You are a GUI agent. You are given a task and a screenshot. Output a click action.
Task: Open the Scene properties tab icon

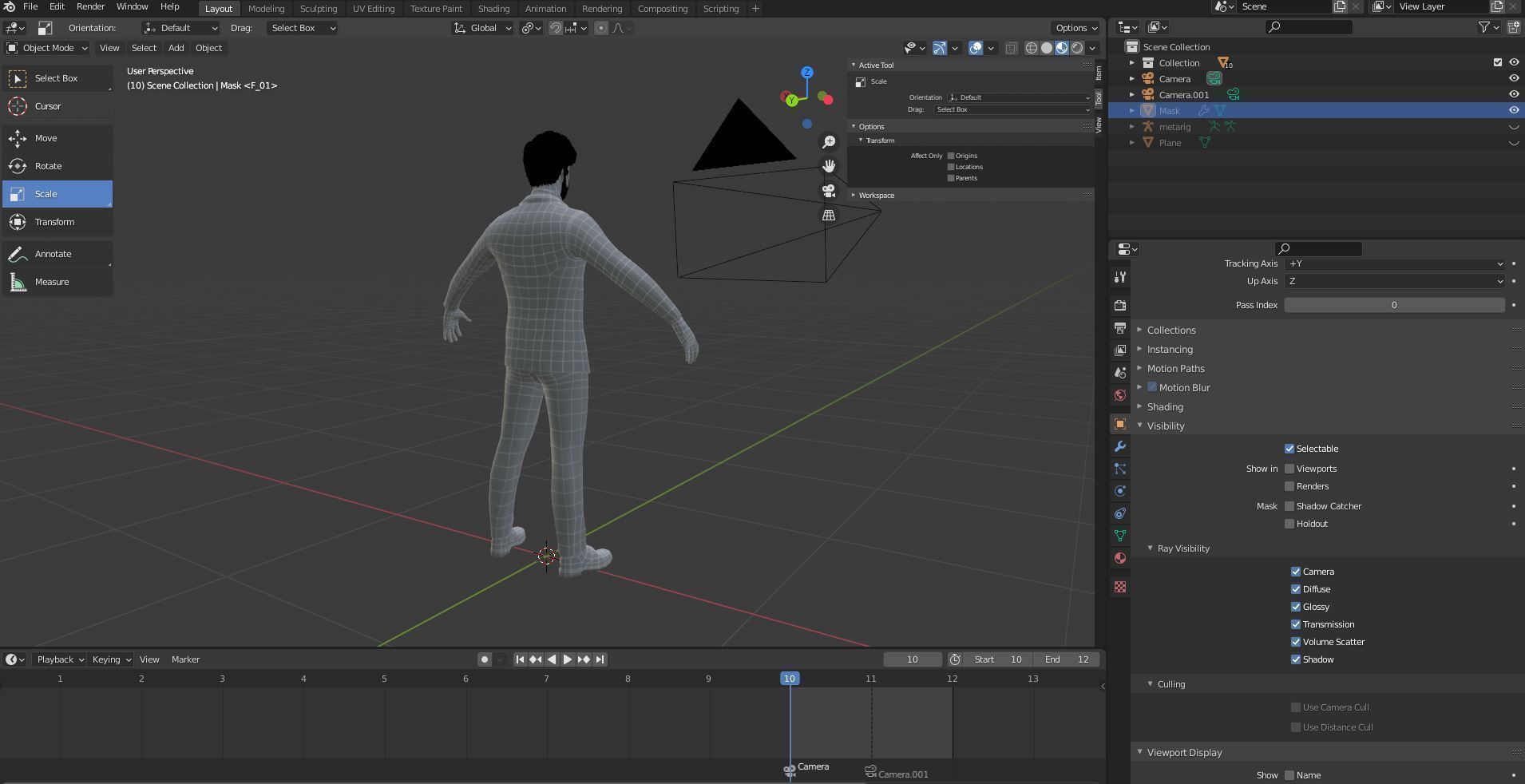click(1120, 373)
